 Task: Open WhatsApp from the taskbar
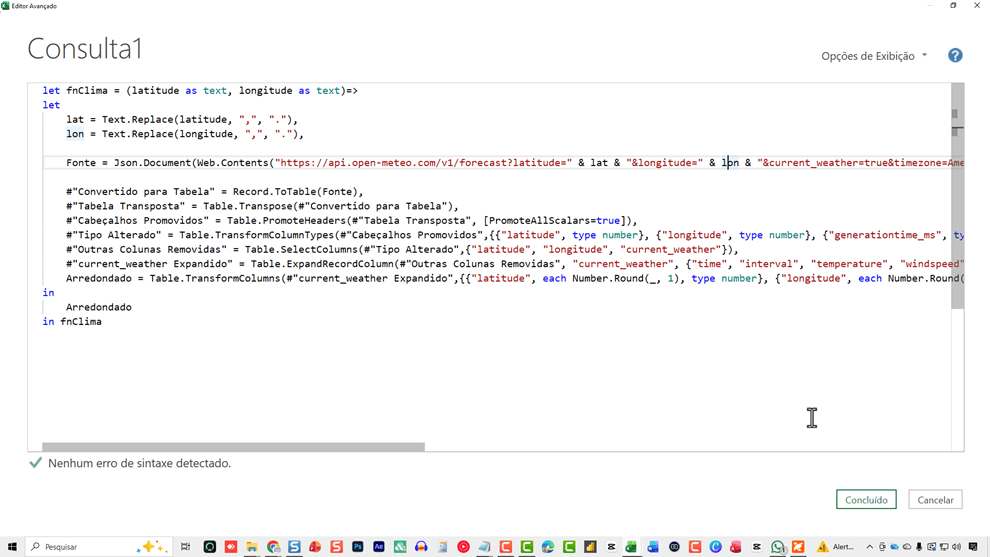[777, 547]
